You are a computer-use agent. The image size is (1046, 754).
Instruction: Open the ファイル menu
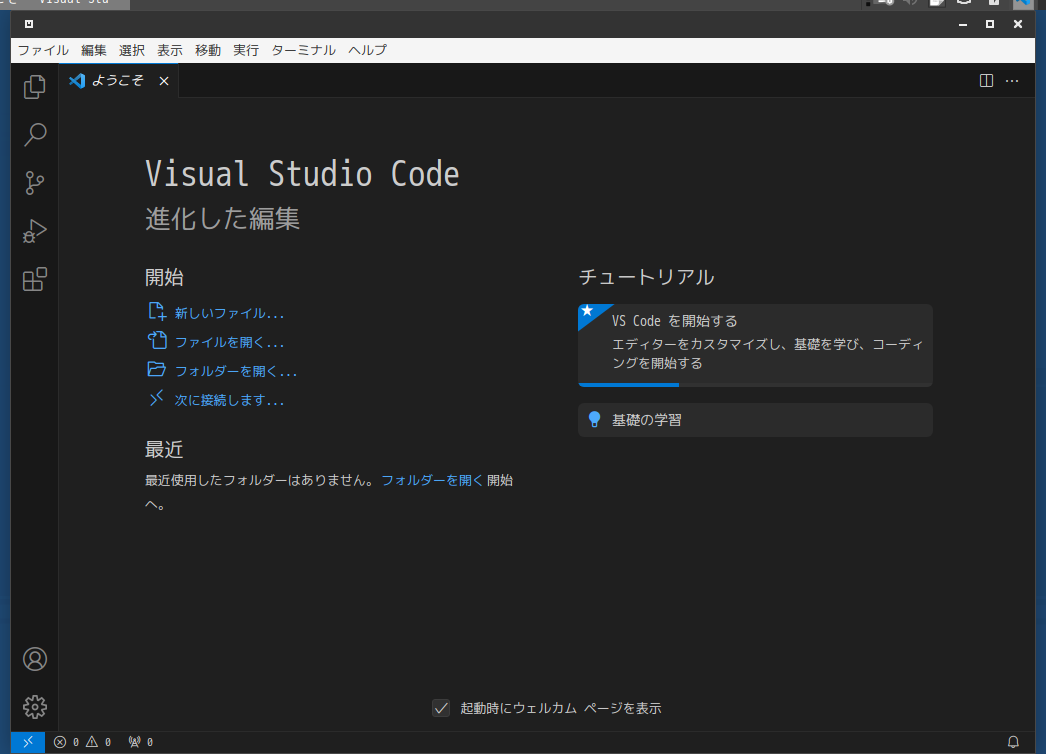43,50
